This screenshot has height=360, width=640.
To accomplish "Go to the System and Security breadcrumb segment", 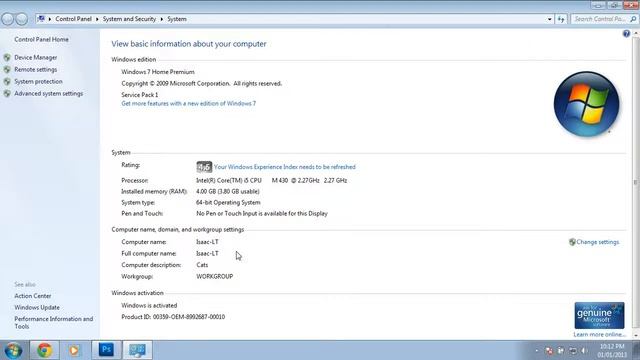I will (x=129, y=19).
